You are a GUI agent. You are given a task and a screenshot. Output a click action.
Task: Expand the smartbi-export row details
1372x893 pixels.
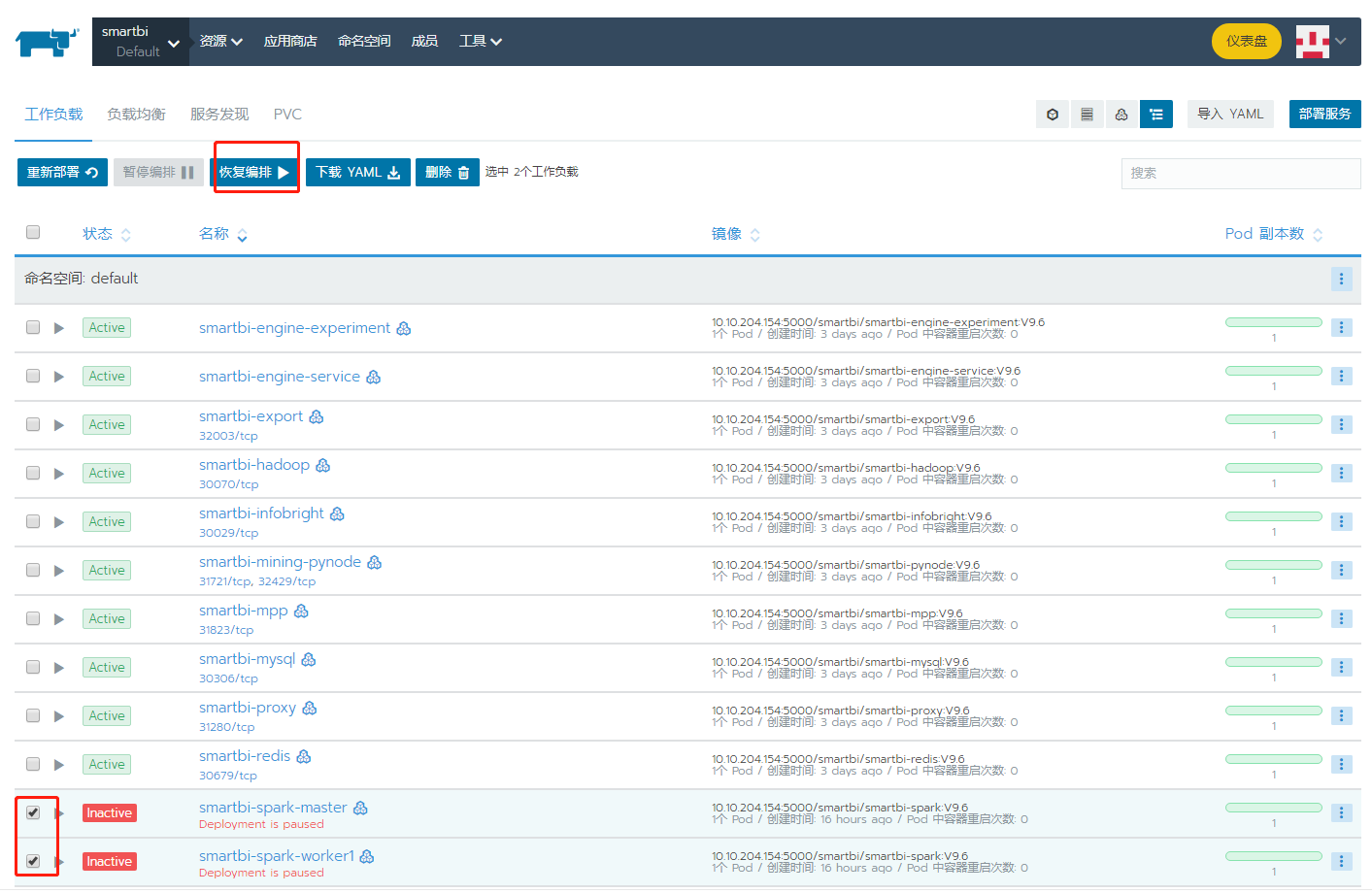59,425
